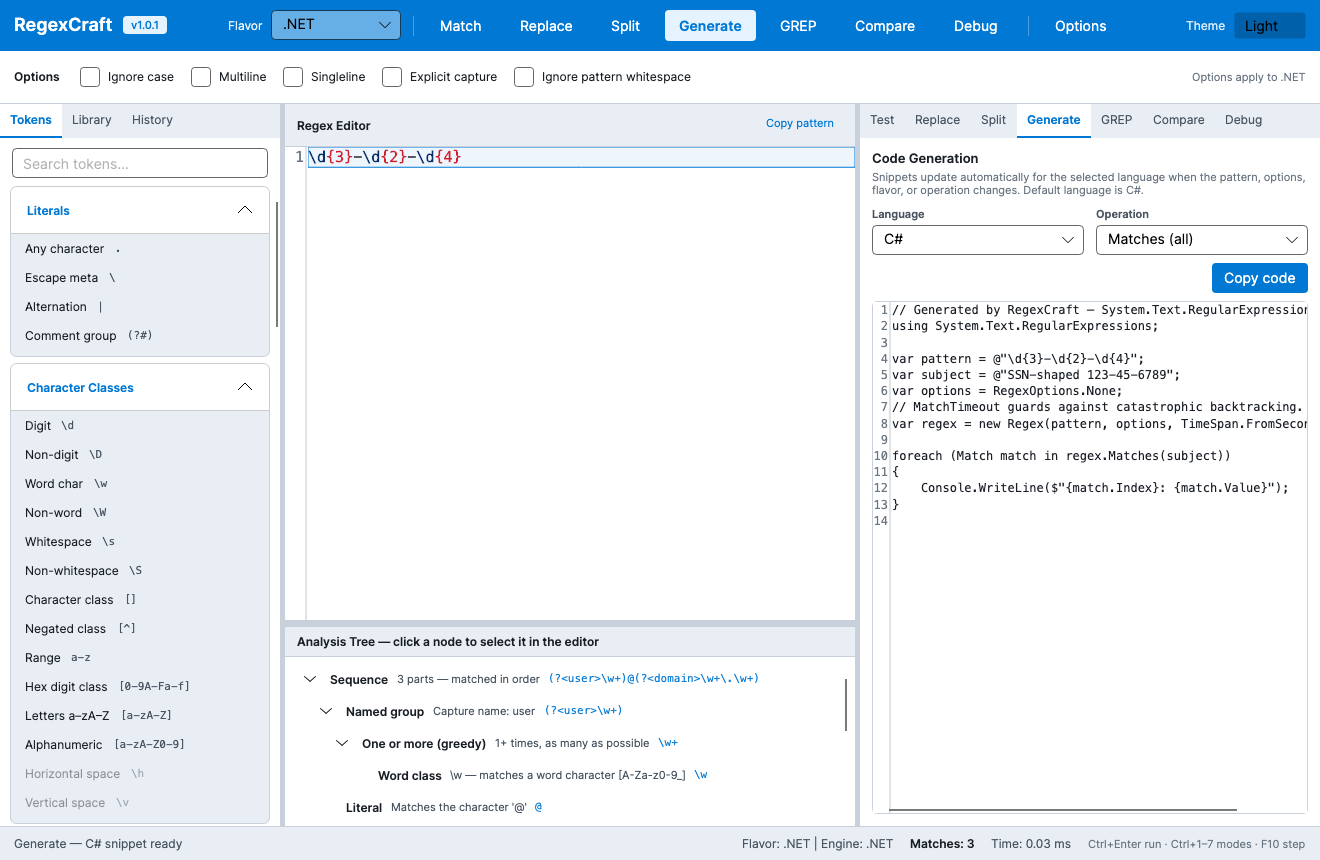The height and width of the screenshot is (860, 1320).
Task: Open the Language C# dropdown
Action: (x=978, y=240)
